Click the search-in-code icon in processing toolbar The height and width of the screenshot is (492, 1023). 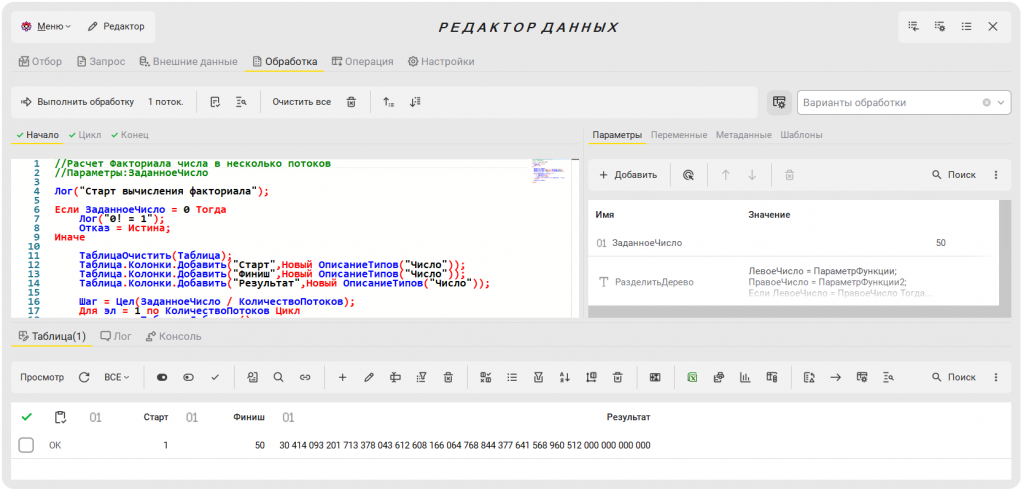coord(241,102)
